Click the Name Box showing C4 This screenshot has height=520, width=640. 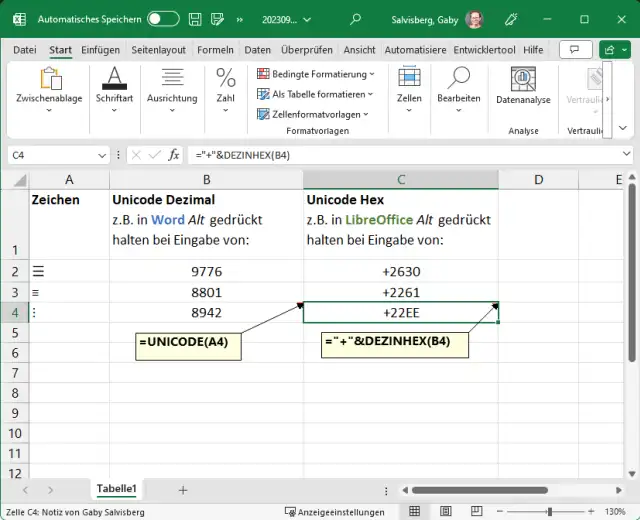(x=50, y=155)
